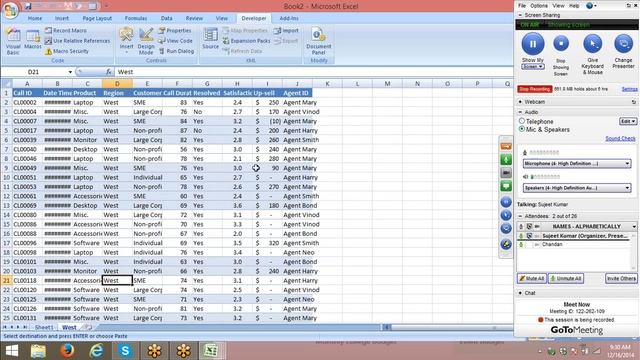Click green microphone icon on GoToMeeting grab tab
This screenshot has width=640, height=360.
point(506,160)
